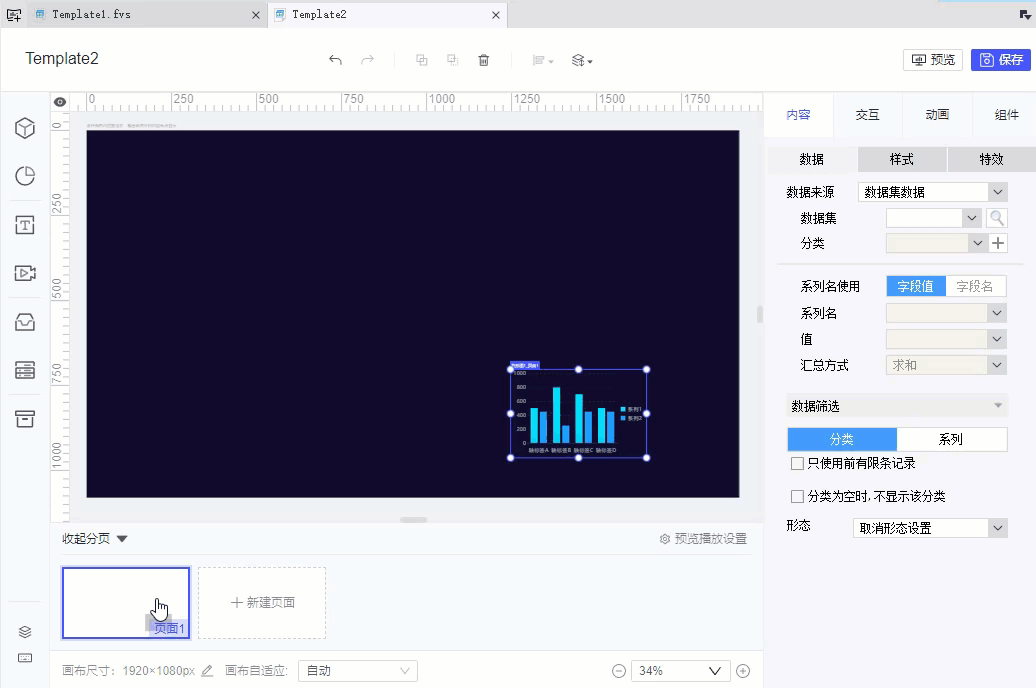The height and width of the screenshot is (688, 1036).
Task: Open the inbox-shaped sidebar component icon
Action: coord(25,322)
